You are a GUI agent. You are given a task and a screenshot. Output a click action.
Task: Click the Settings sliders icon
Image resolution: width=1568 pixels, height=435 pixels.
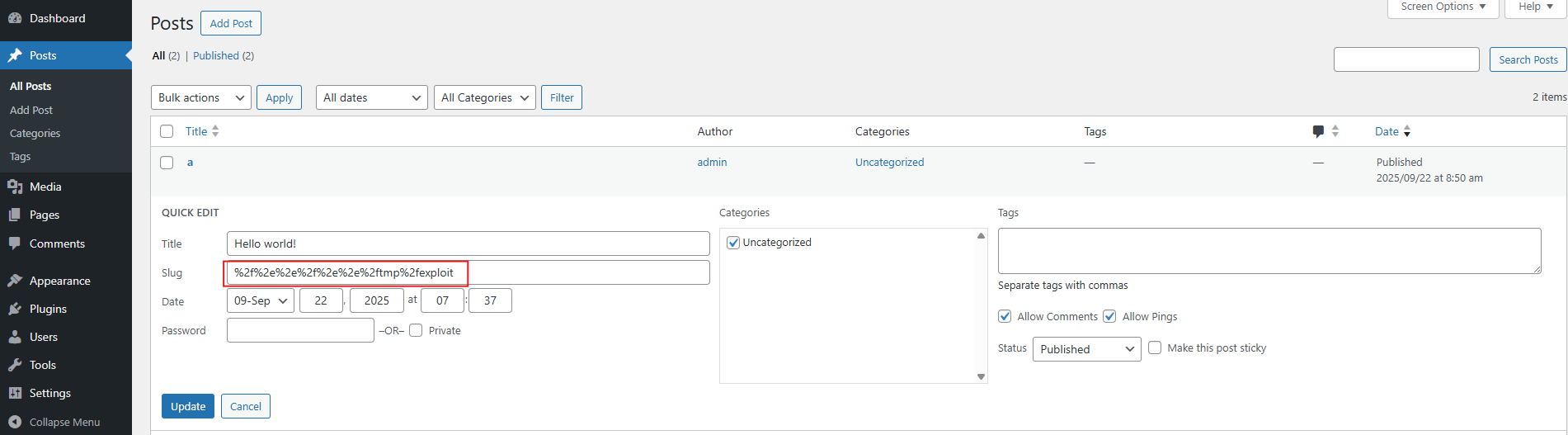click(15, 393)
